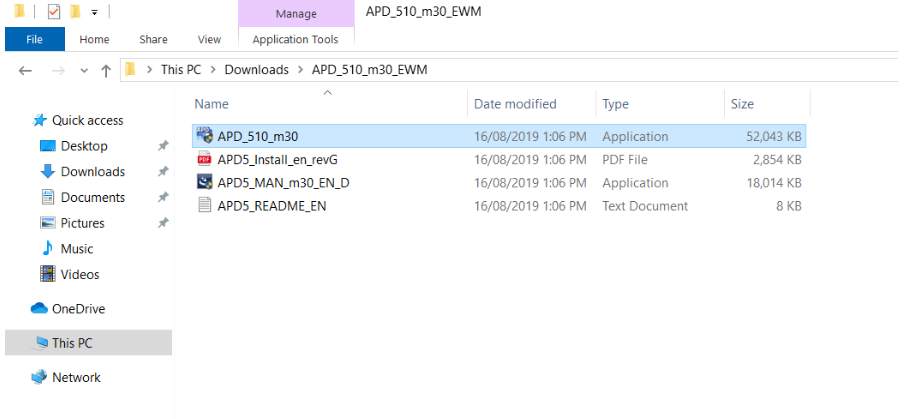Click This PC in the address breadcrumb
The image size is (907, 419).
[181, 70]
